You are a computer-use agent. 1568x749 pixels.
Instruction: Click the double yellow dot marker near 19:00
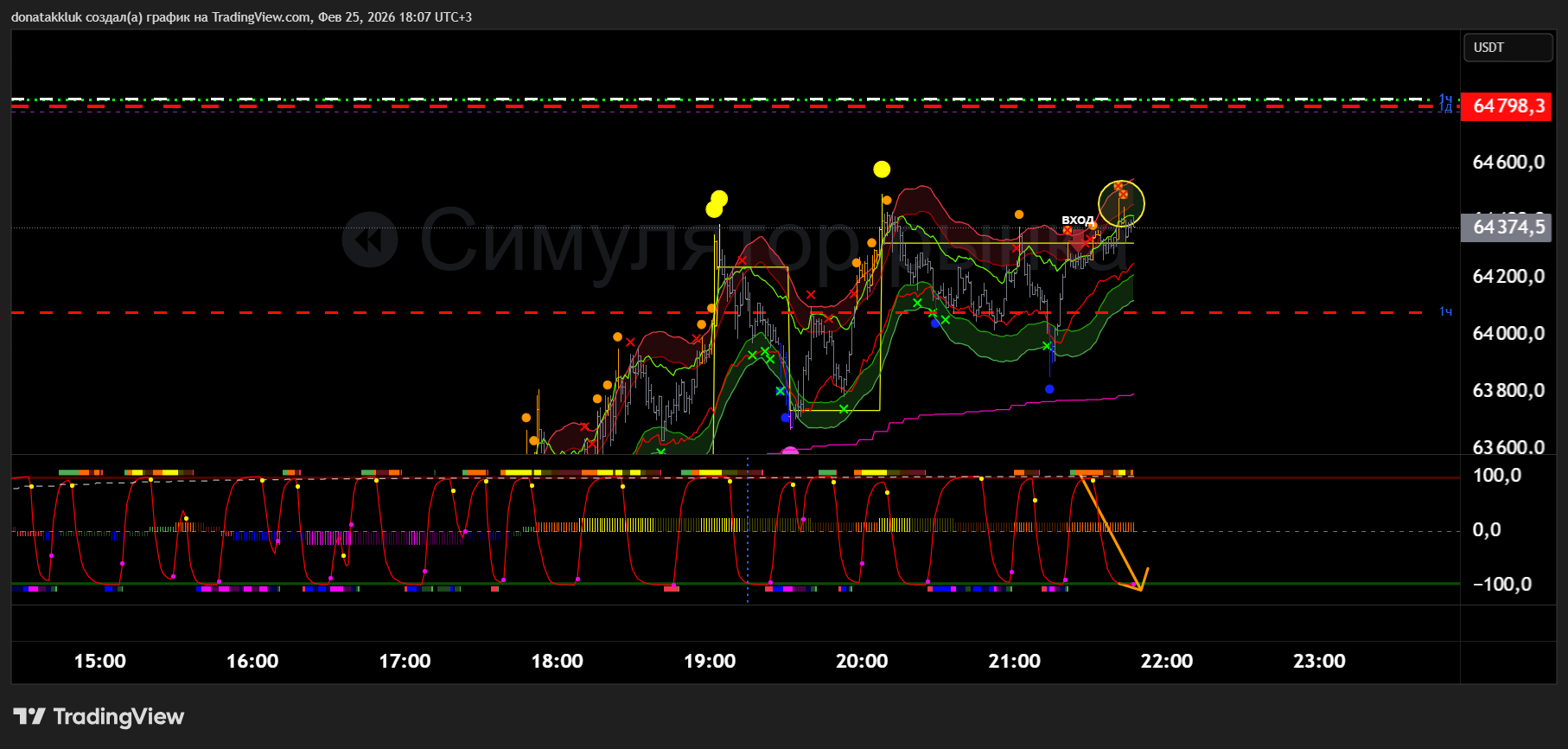point(717,204)
